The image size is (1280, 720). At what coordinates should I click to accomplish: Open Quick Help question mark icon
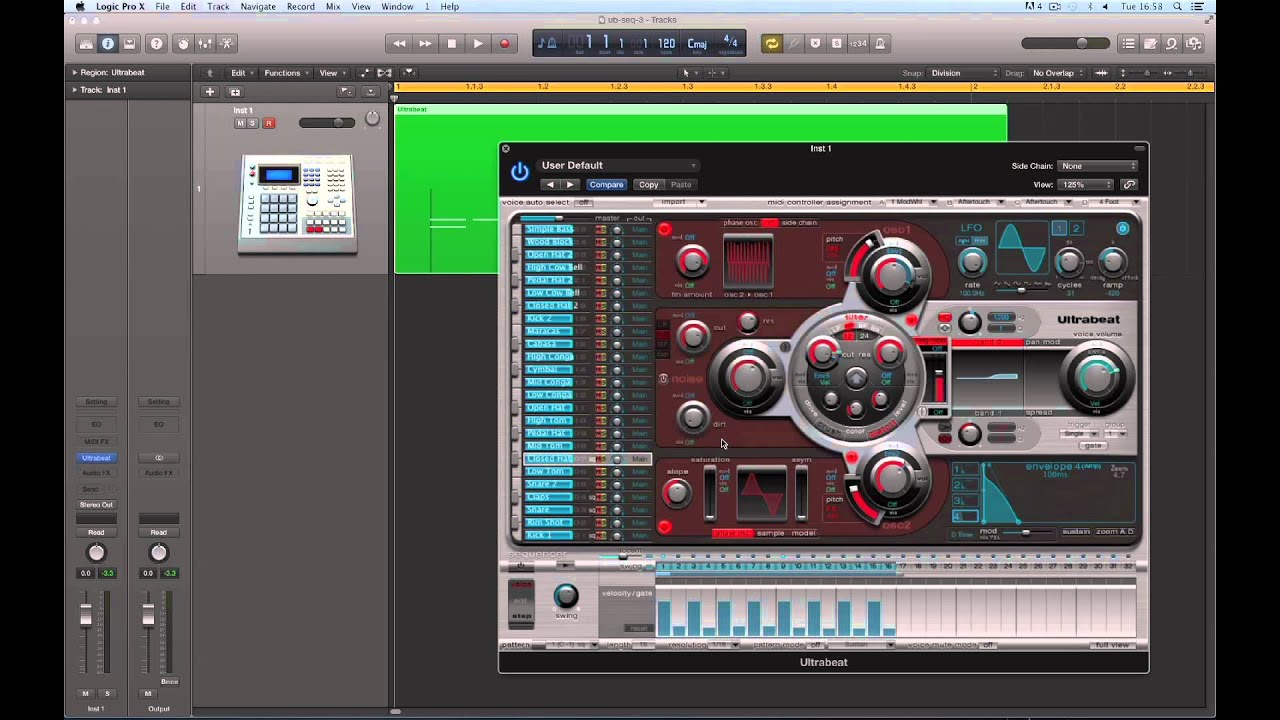coord(156,44)
